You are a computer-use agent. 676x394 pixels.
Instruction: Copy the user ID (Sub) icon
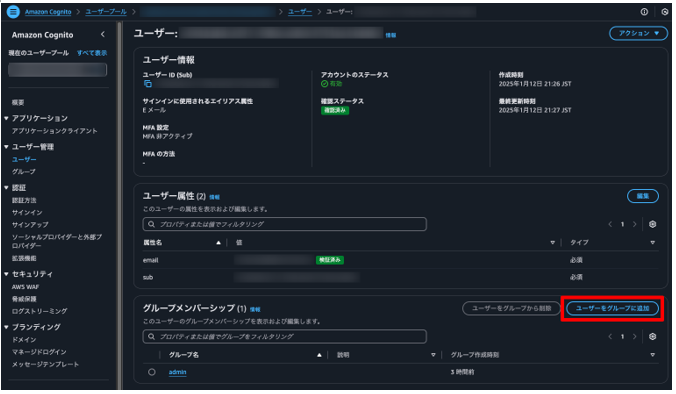(147, 84)
